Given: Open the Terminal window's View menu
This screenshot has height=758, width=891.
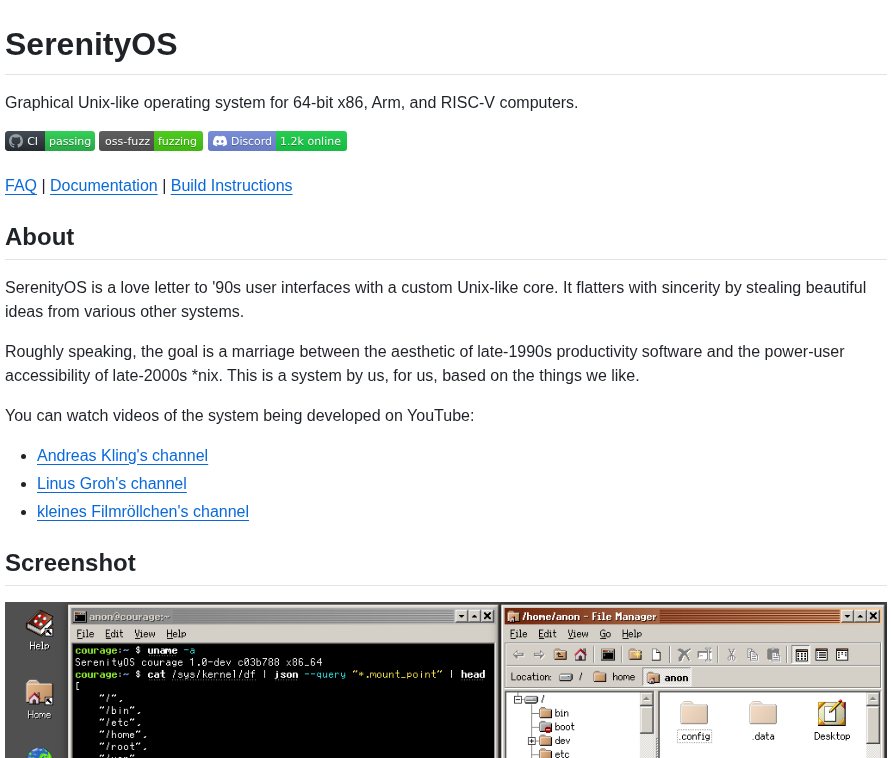Looking at the screenshot, I should click(x=145, y=634).
